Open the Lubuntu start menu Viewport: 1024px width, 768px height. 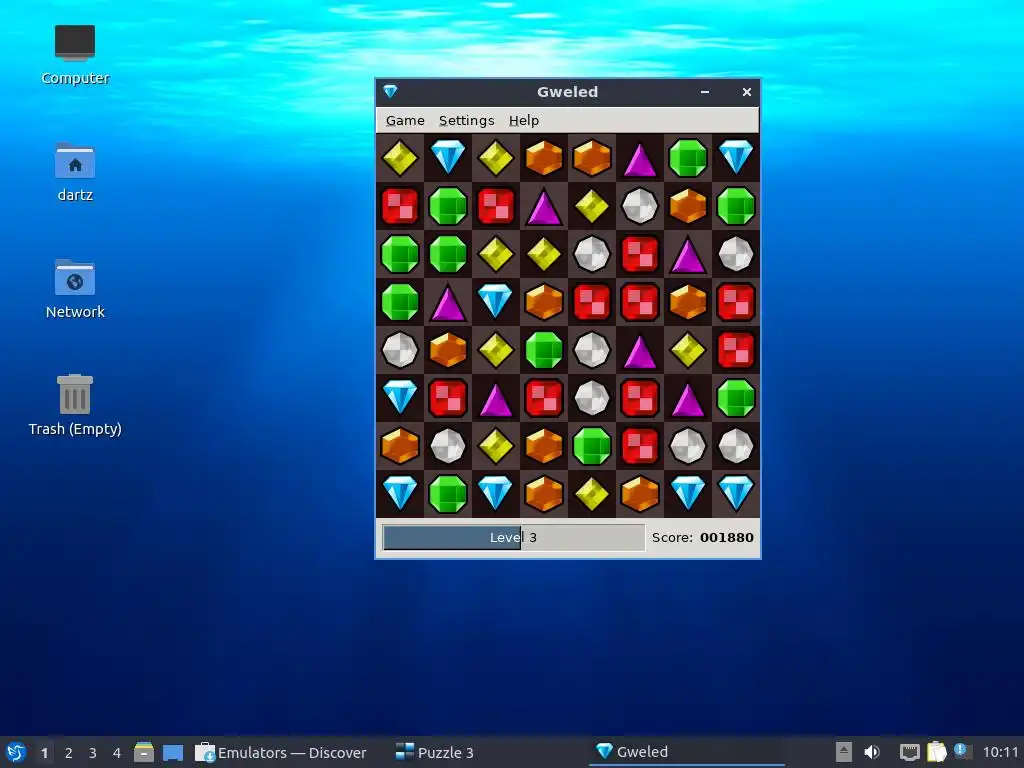pos(16,752)
